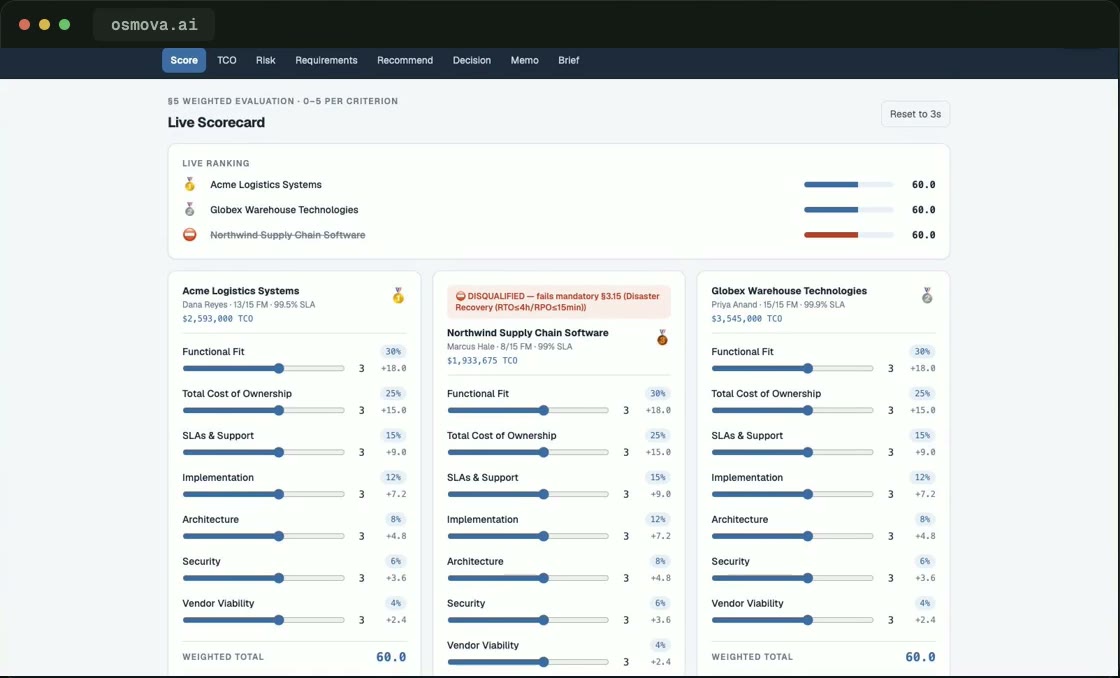This screenshot has width=1120, height=678.
Task: Click the Acme card weighted total 60.0
Action: [x=391, y=657]
